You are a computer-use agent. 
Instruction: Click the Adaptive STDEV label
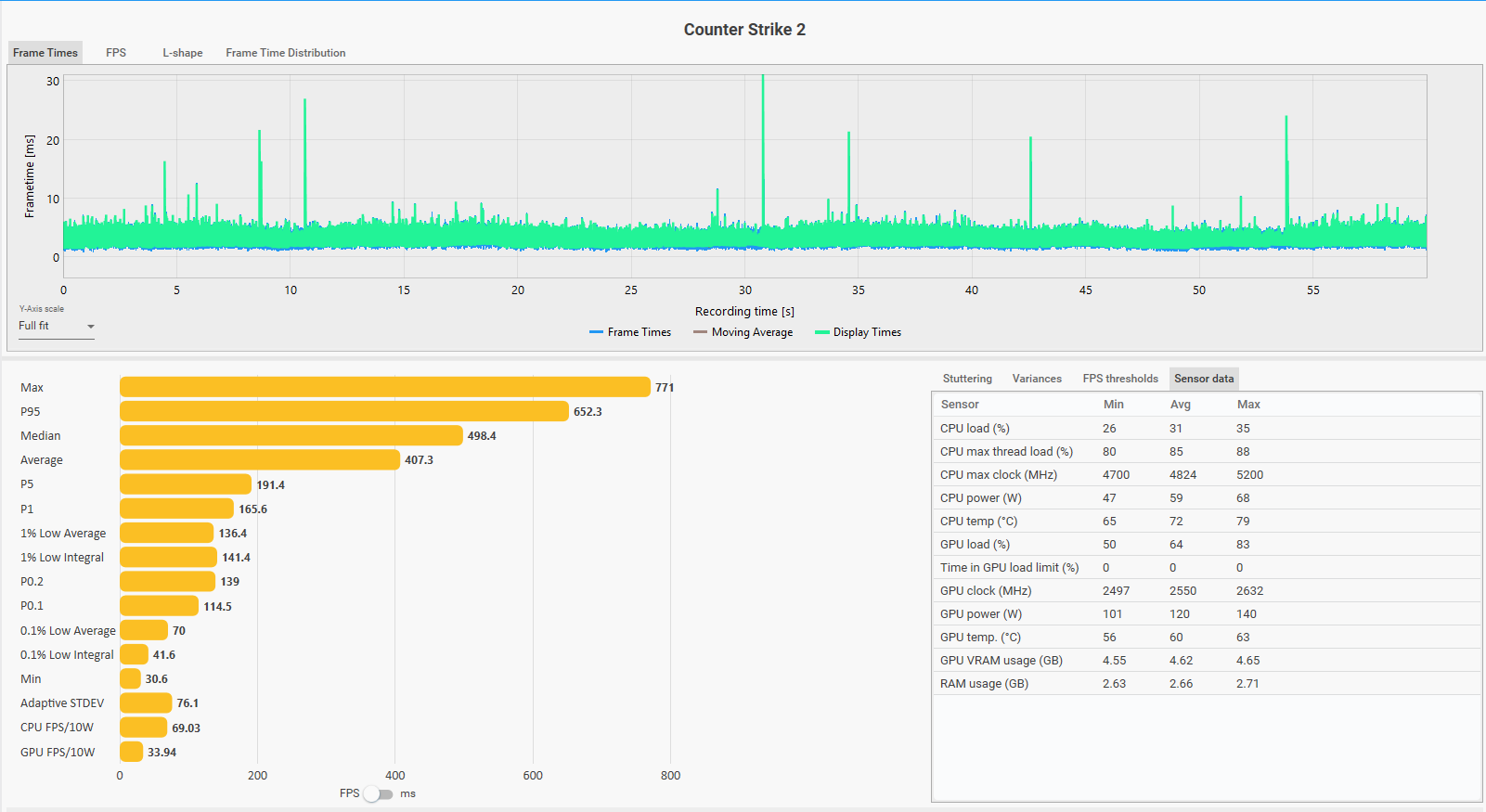[62, 703]
